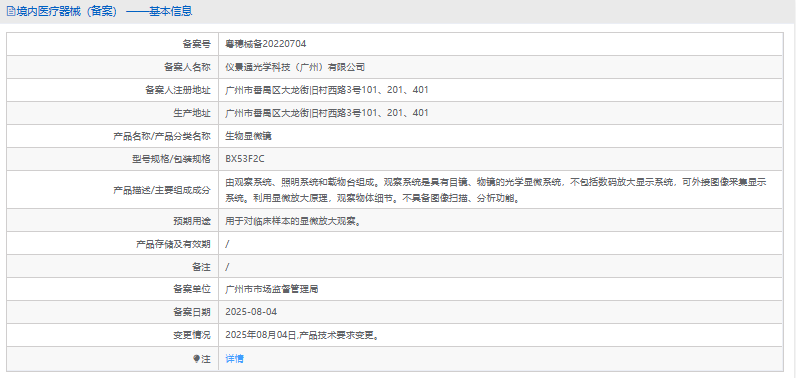
Task: Select company name 仪景通光学科技（广州）有限公司
Action: [295, 67]
